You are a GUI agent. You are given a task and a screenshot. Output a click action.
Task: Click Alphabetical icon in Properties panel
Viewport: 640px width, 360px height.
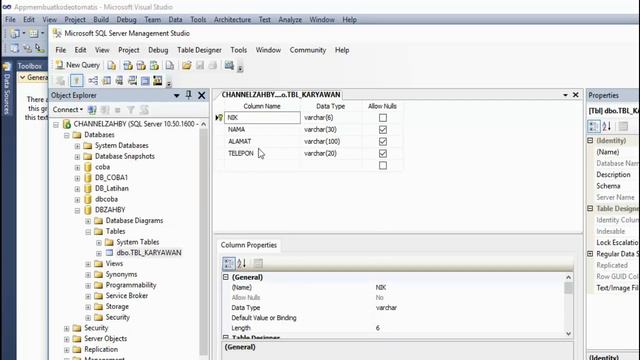[x=607, y=126]
